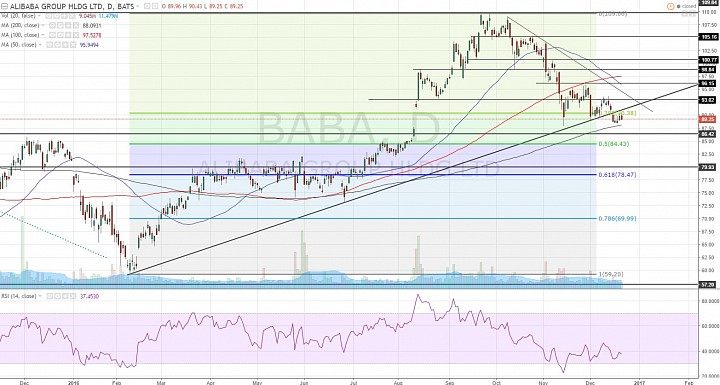Open the Vol (20, false) indicator dropdown arrow
This screenshot has height=385, width=720.
point(39,16)
